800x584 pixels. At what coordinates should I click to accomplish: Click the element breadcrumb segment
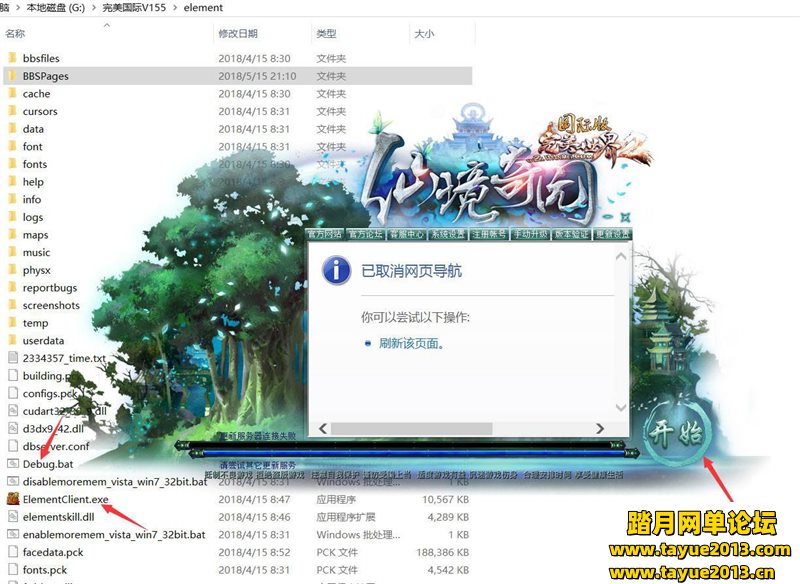[203, 8]
